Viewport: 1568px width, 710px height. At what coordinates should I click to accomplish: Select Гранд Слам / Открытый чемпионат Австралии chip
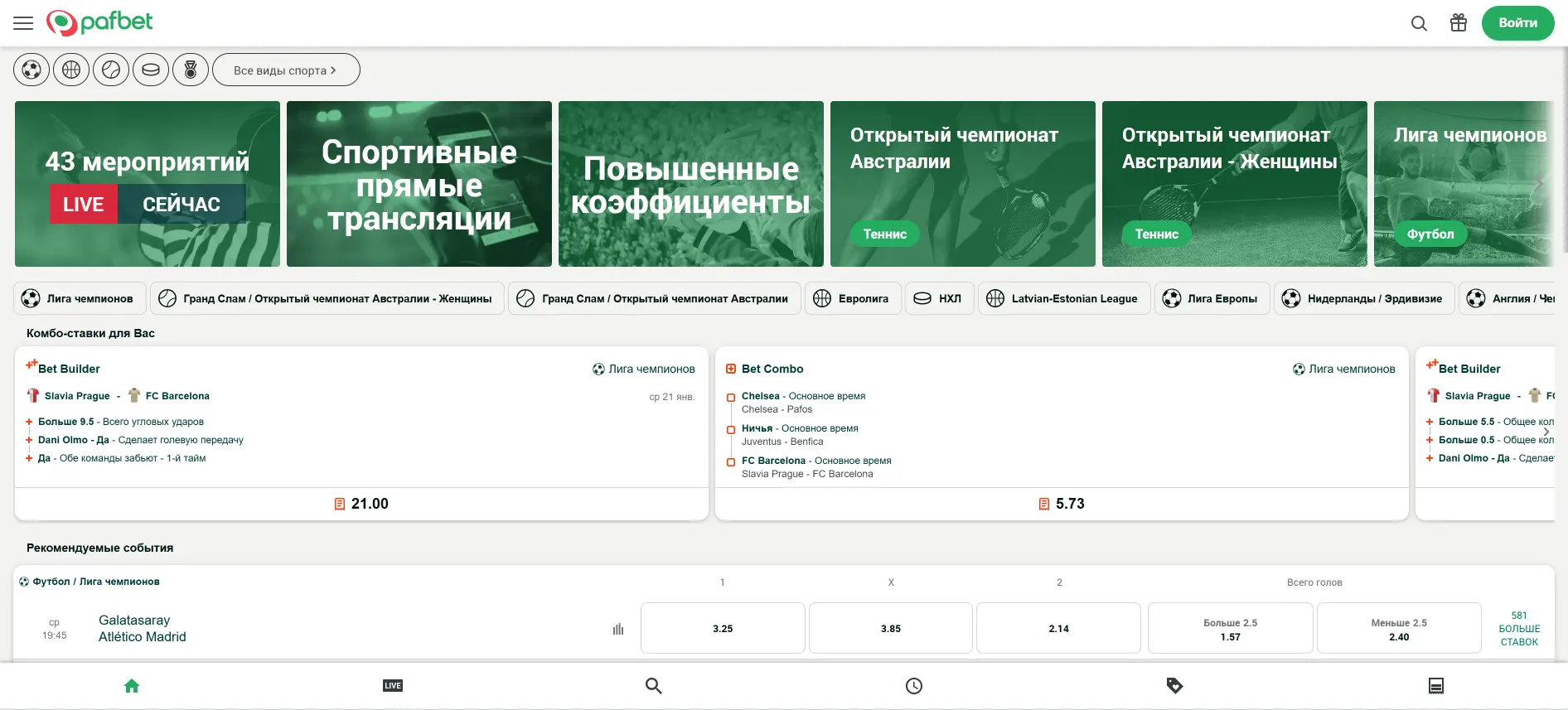(655, 298)
